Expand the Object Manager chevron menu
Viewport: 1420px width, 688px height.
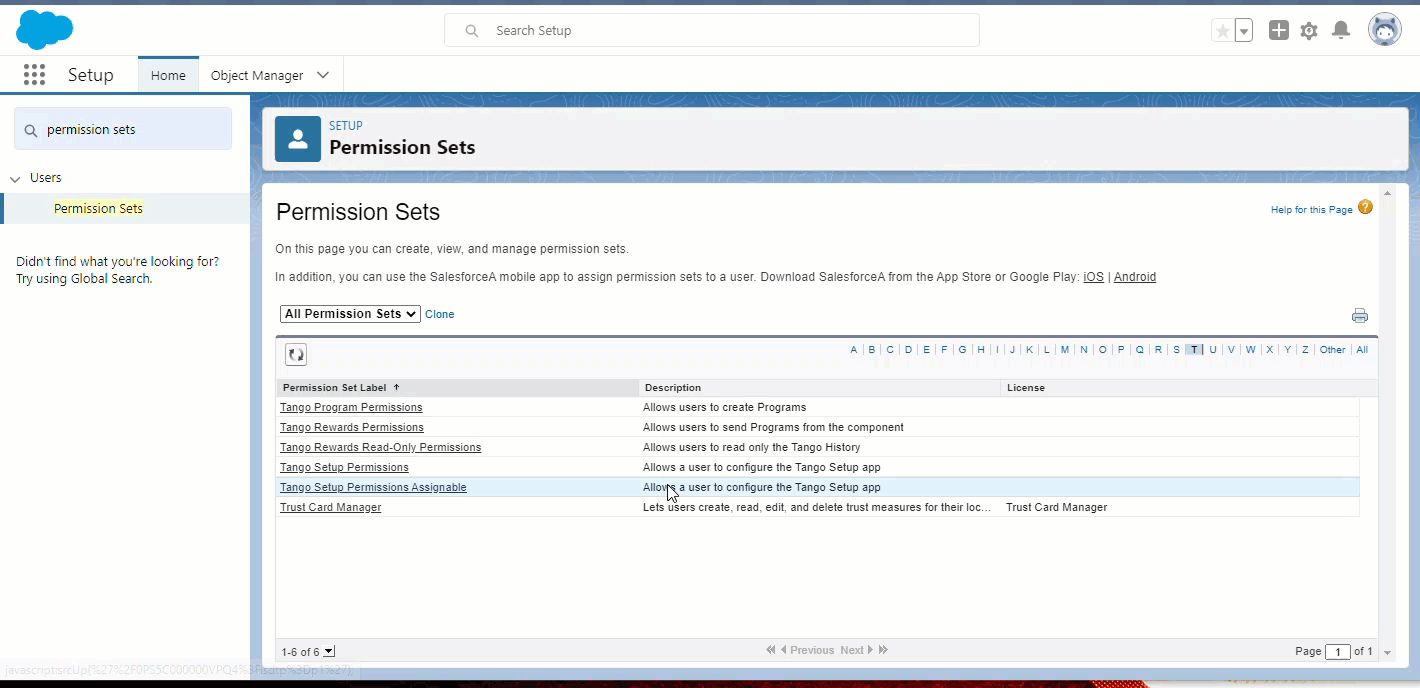click(x=322, y=74)
